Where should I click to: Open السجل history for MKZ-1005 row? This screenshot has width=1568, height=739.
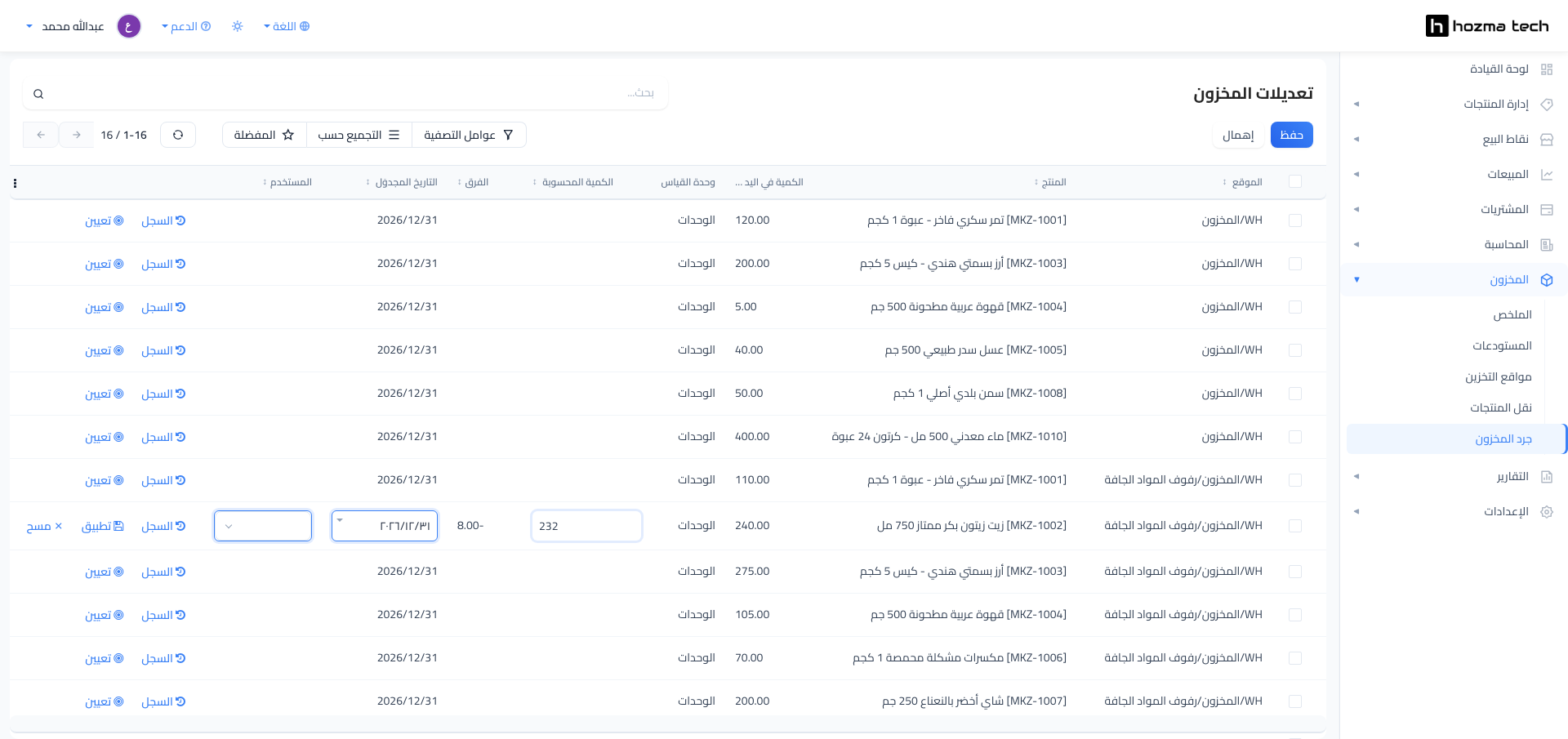coord(163,350)
